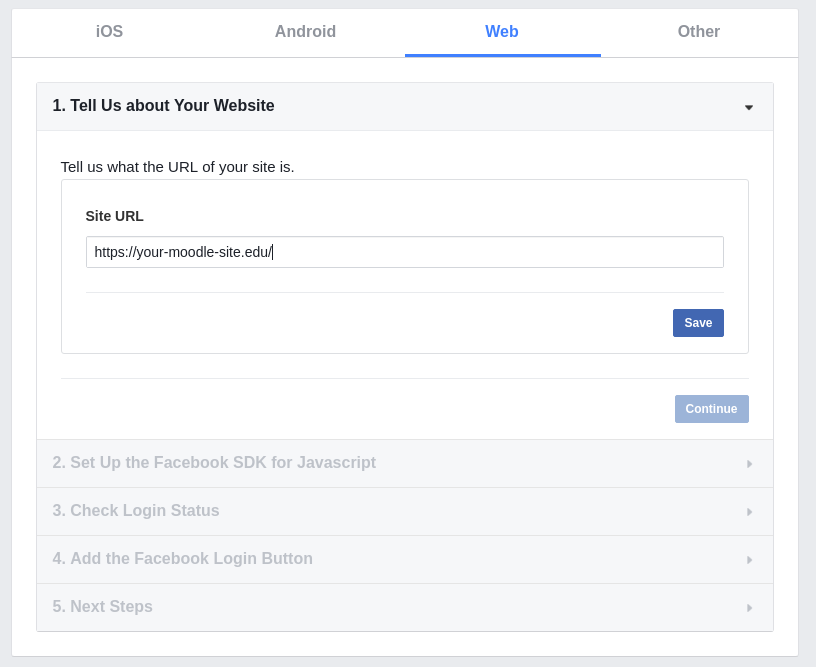The height and width of the screenshot is (667, 816).
Task: Select the Web tab
Action: [x=502, y=32]
